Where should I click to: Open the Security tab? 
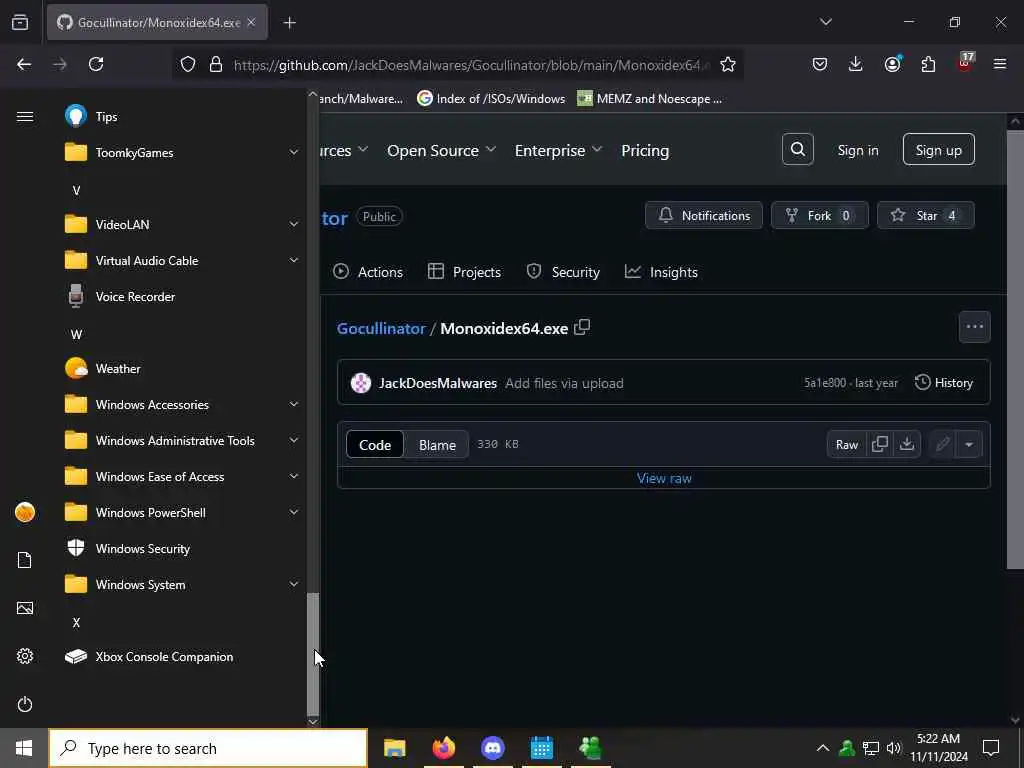tap(563, 272)
